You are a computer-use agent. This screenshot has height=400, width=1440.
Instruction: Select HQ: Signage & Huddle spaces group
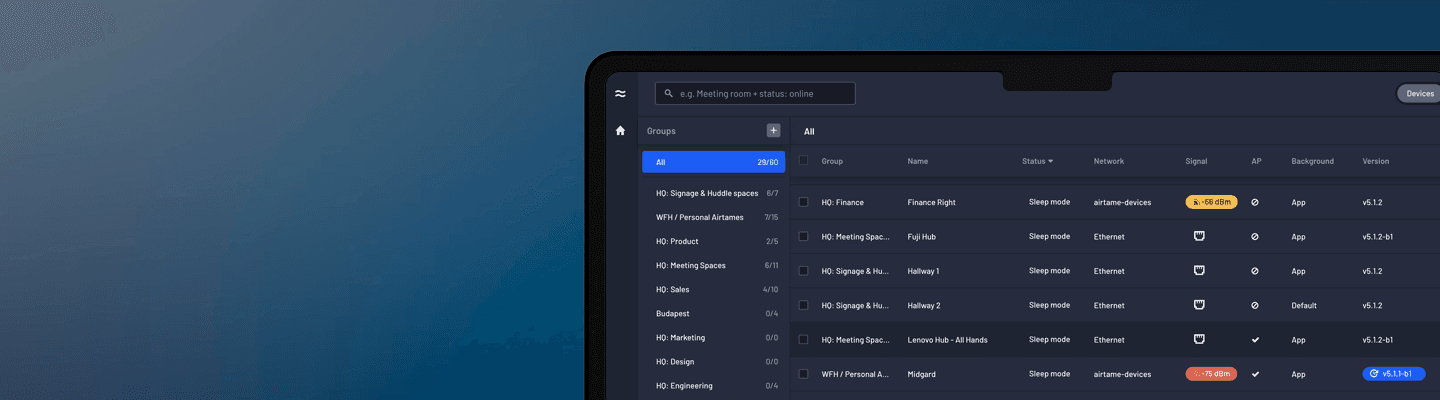pyautogui.click(x=713, y=193)
